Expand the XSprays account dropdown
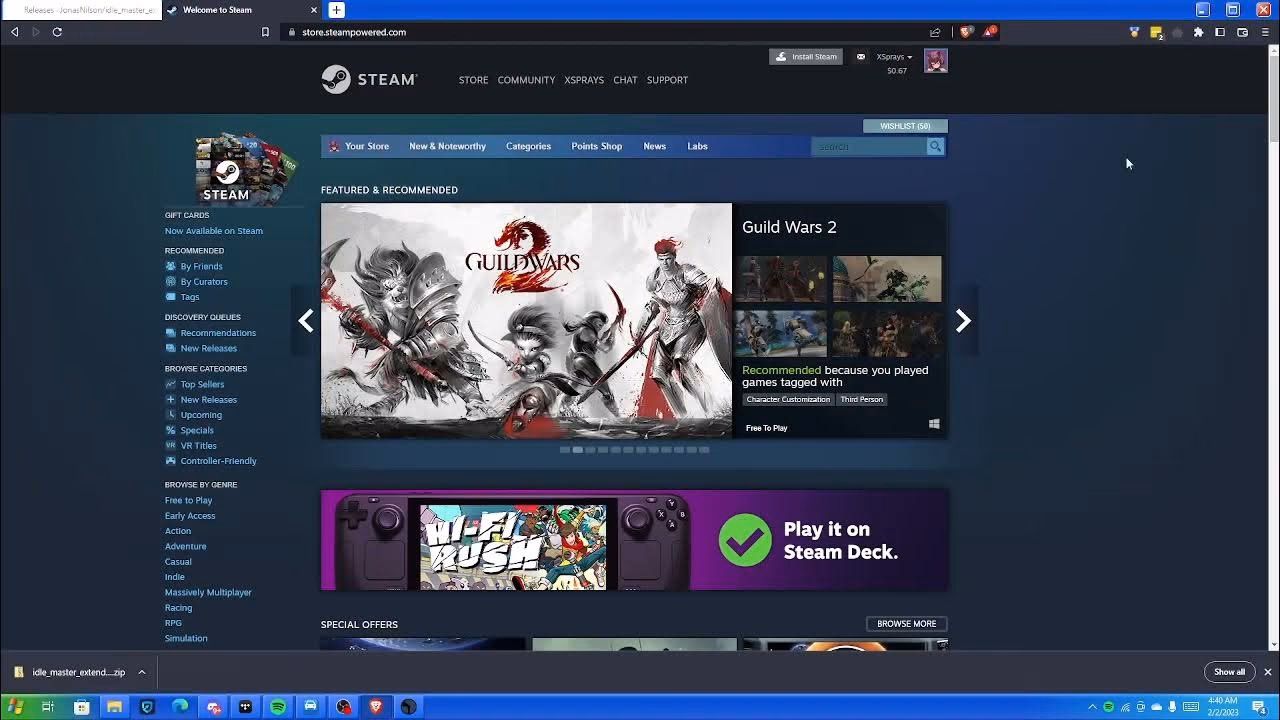 pyautogui.click(x=894, y=57)
